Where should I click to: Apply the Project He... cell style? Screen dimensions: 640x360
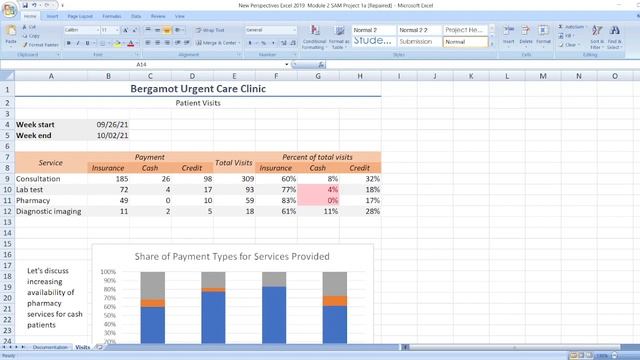click(x=465, y=30)
